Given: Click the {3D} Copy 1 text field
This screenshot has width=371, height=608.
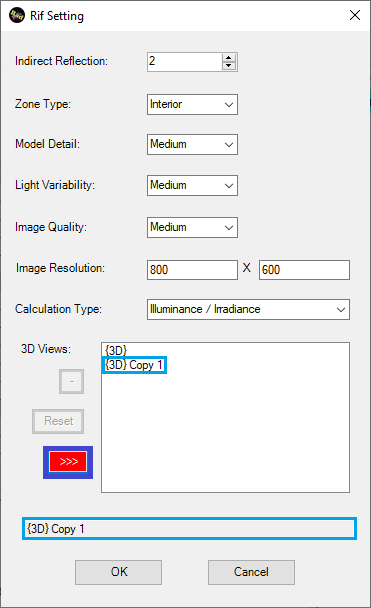Looking at the screenshot, I should (189, 529).
